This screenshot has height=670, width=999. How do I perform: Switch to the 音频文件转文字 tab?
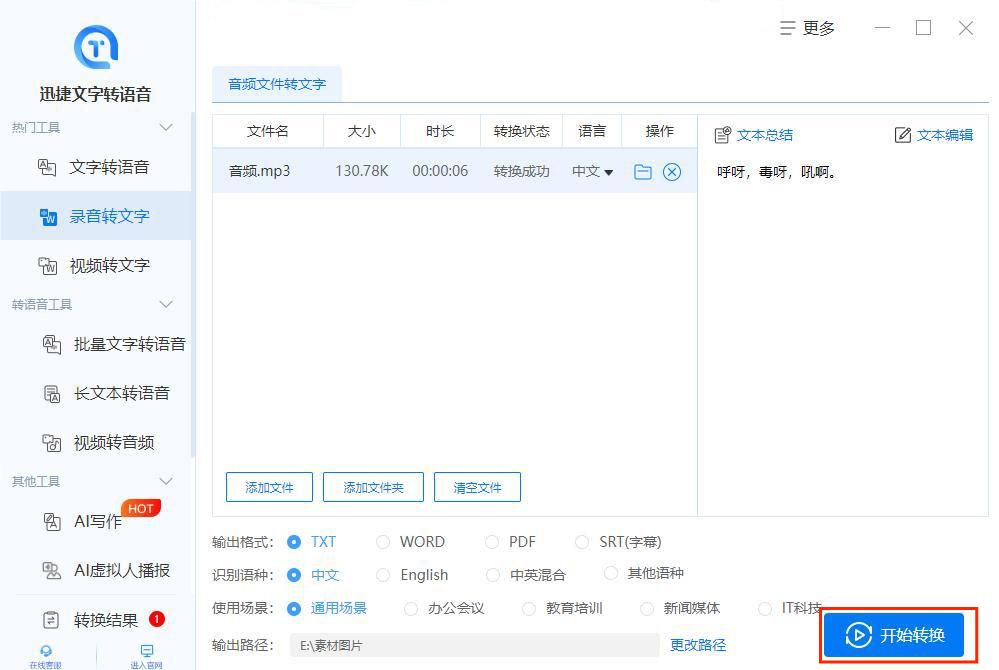pyautogui.click(x=277, y=84)
